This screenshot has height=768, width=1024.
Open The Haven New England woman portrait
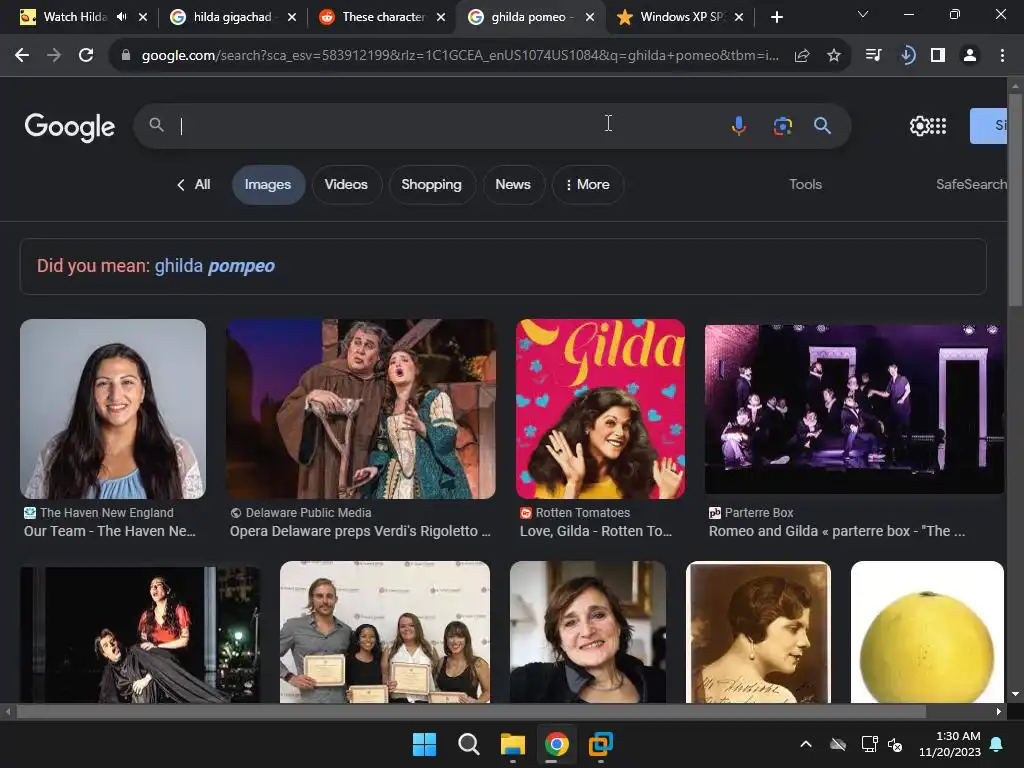pos(113,409)
